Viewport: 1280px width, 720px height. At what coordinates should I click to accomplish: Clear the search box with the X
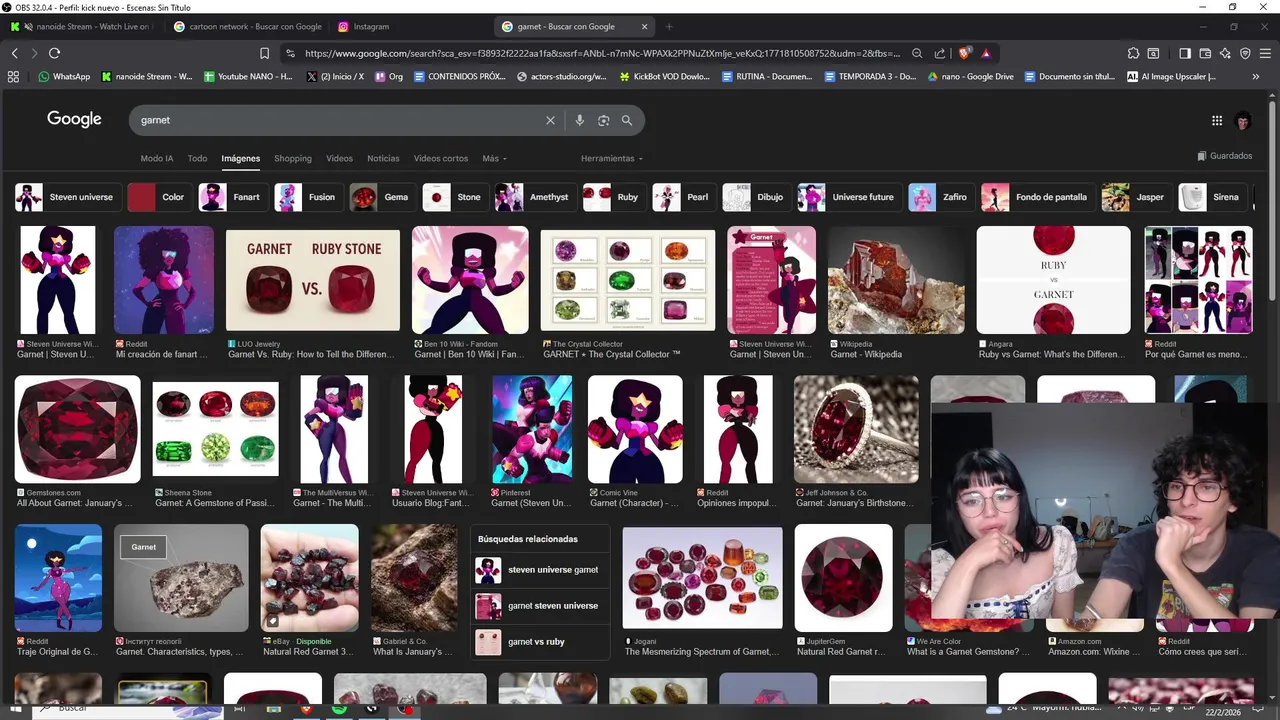click(550, 120)
